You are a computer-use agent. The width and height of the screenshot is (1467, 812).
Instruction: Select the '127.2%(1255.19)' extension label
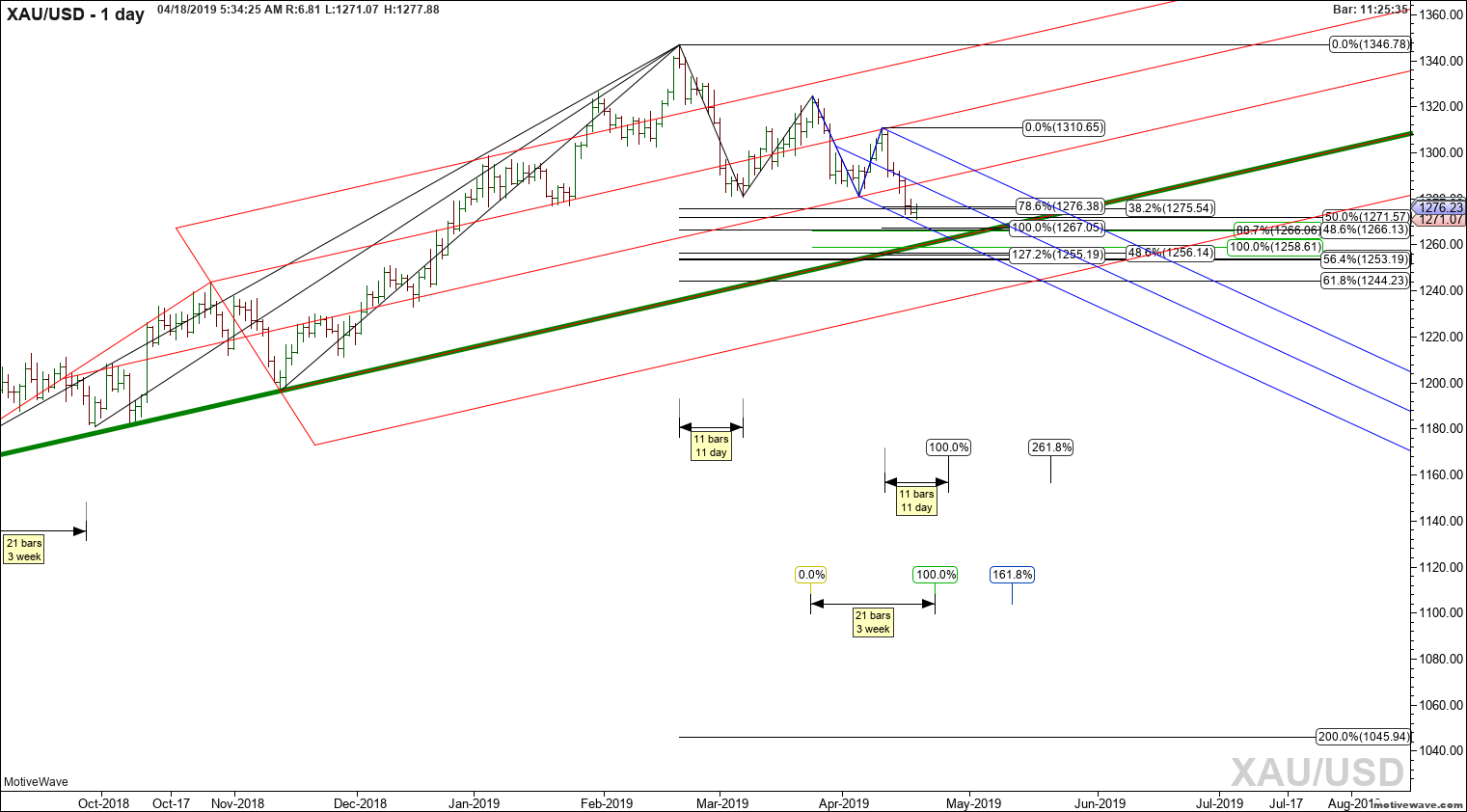[1057, 255]
